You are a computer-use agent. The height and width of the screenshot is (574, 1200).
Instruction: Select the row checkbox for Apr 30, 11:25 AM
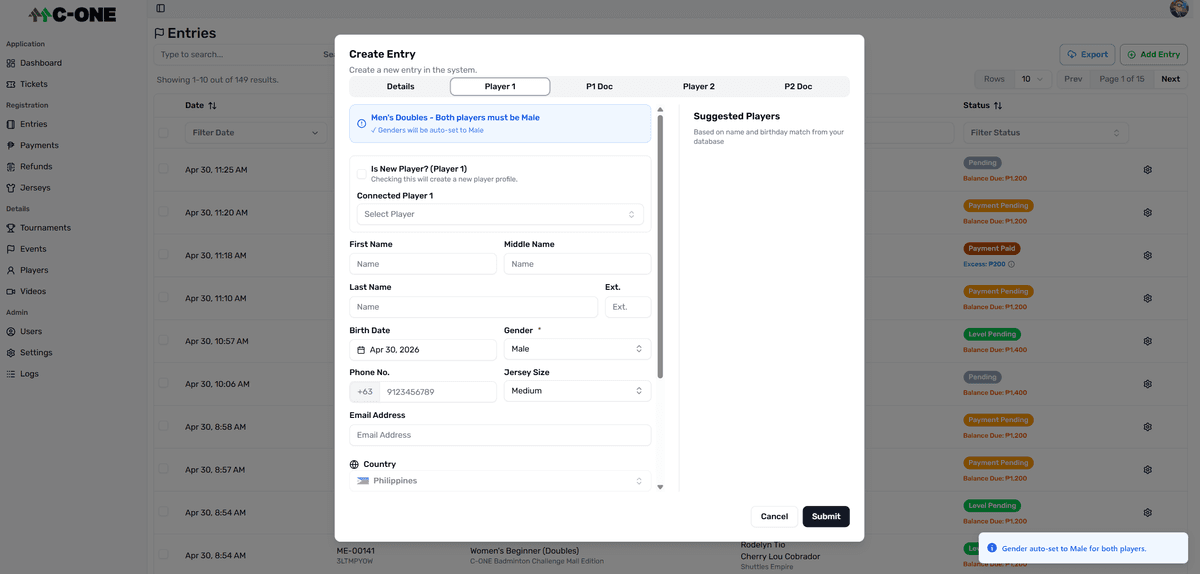[163, 169]
